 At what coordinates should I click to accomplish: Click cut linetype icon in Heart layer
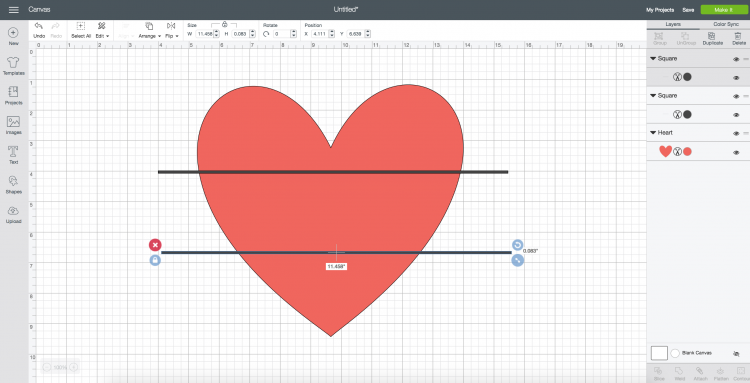click(677, 152)
